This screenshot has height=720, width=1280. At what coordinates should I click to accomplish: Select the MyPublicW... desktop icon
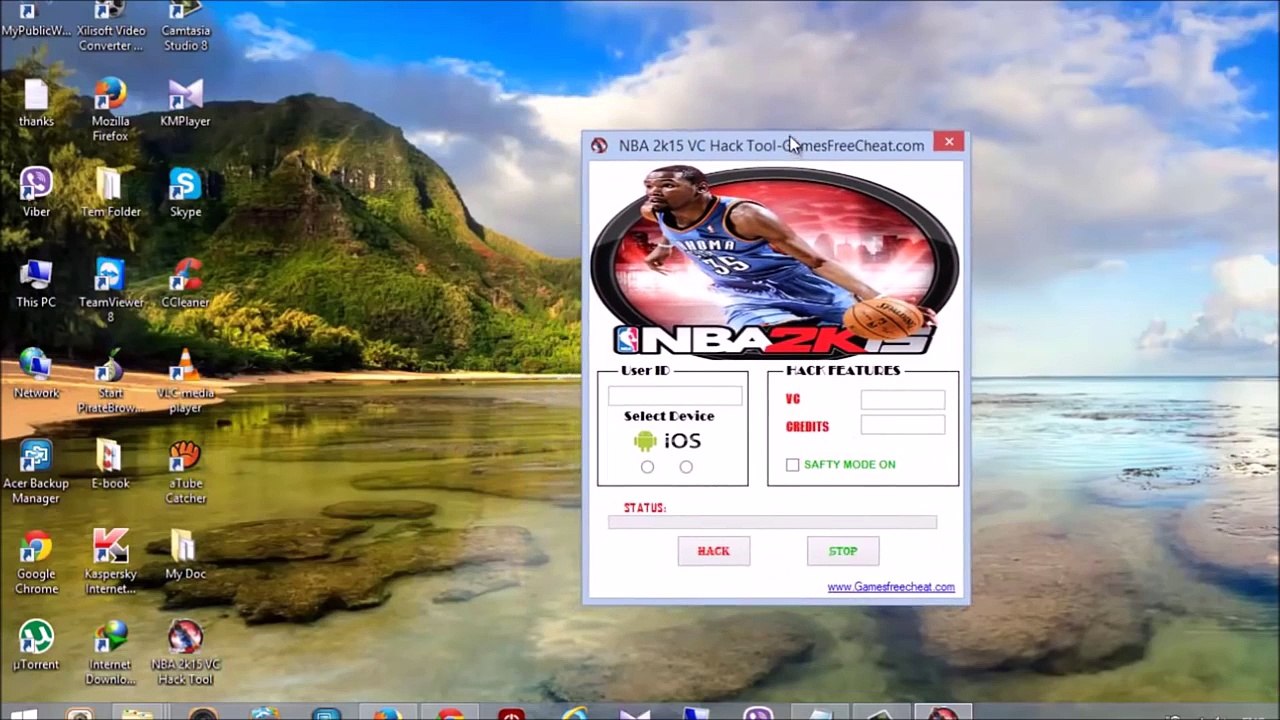pos(36,20)
